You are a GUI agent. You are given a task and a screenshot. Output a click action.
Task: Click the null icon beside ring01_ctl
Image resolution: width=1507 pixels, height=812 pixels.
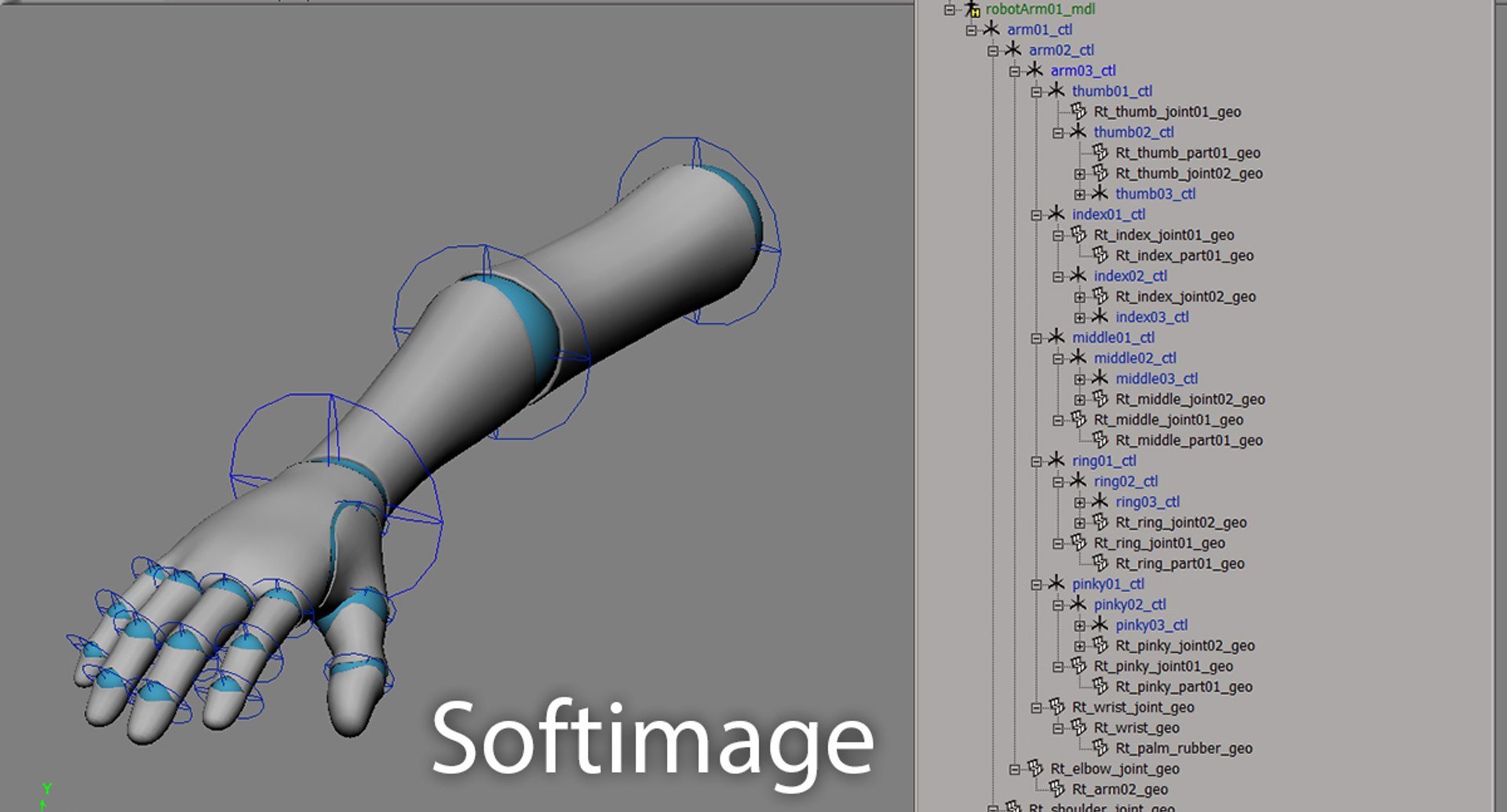[x=1056, y=460]
